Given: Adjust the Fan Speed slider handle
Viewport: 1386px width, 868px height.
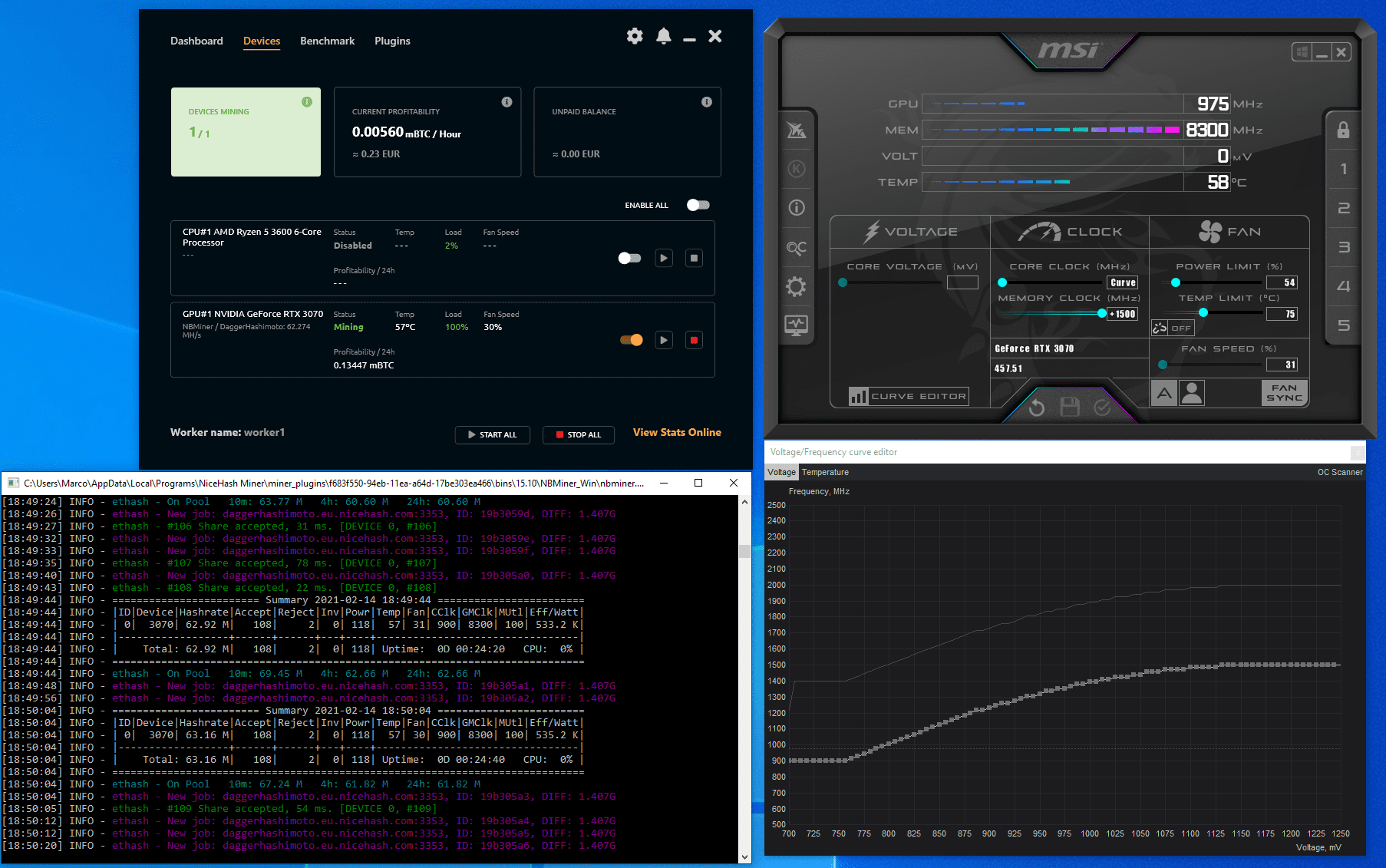Looking at the screenshot, I should (x=1163, y=365).
